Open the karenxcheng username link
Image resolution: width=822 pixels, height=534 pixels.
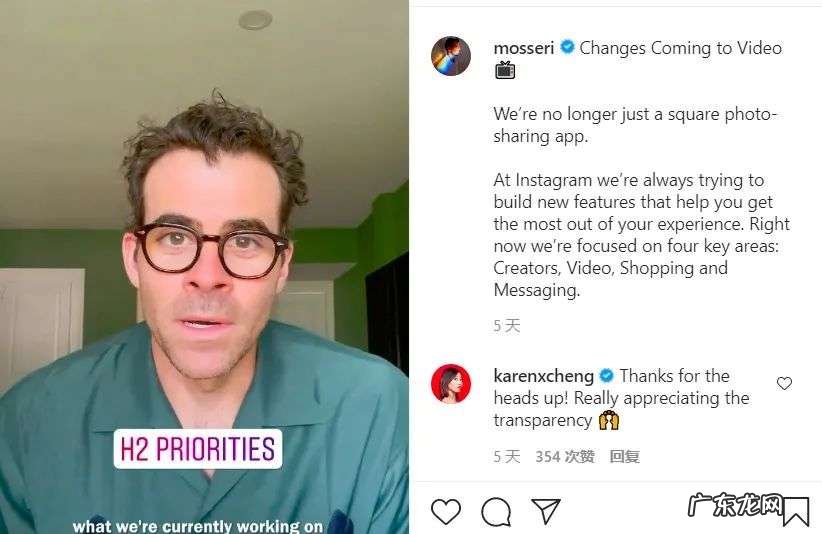point(544,376)
